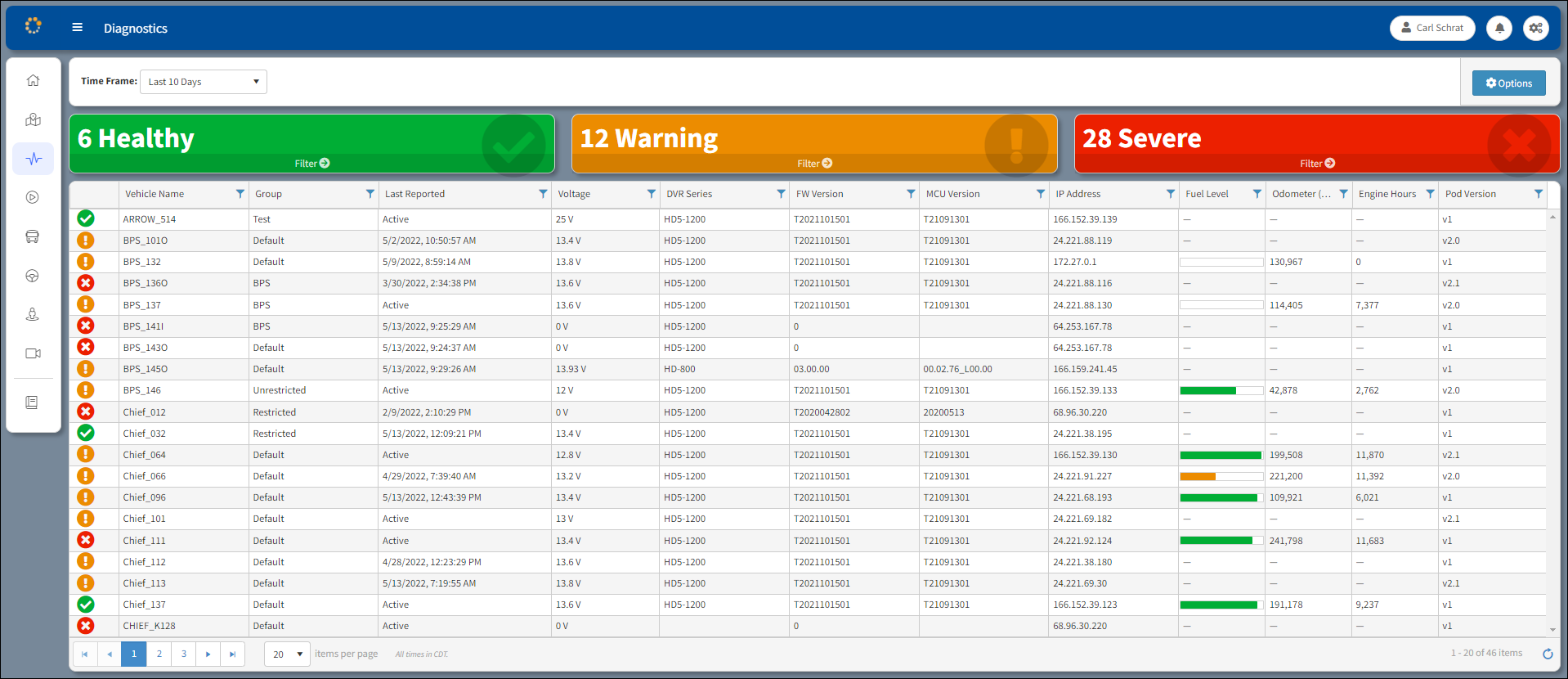The image size is (1568, 679).
Task: Filter the Group column
Action: point(370,194)
